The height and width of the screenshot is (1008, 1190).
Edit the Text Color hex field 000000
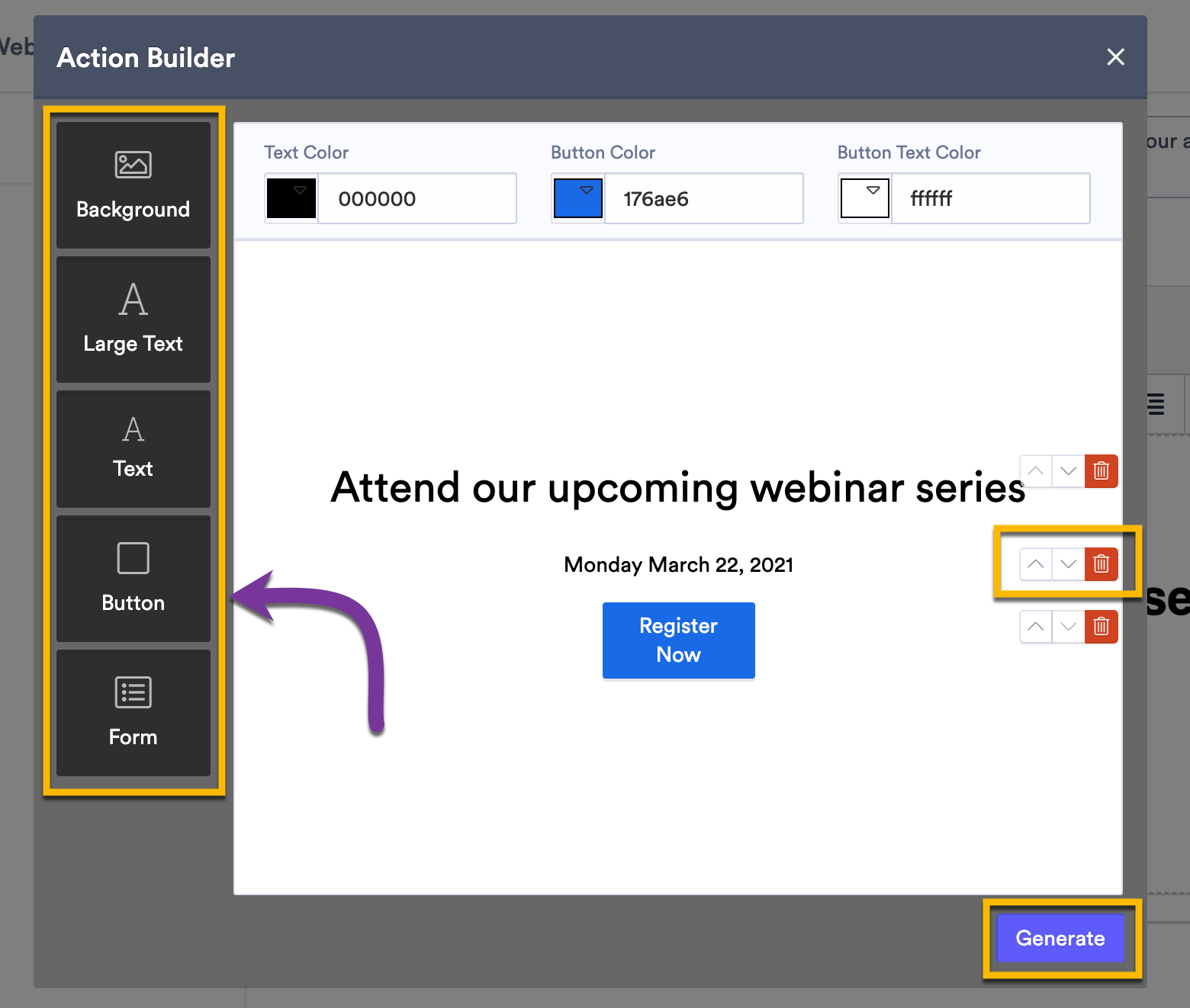click(417, 198)
